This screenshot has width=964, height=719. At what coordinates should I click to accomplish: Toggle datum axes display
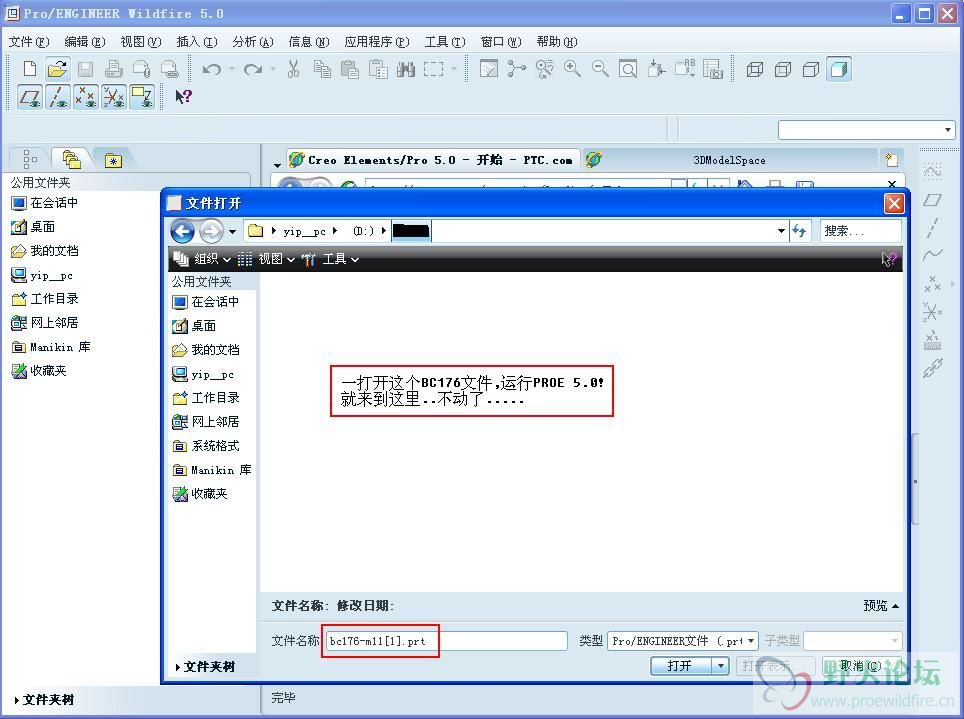click(x=58, y=97)
